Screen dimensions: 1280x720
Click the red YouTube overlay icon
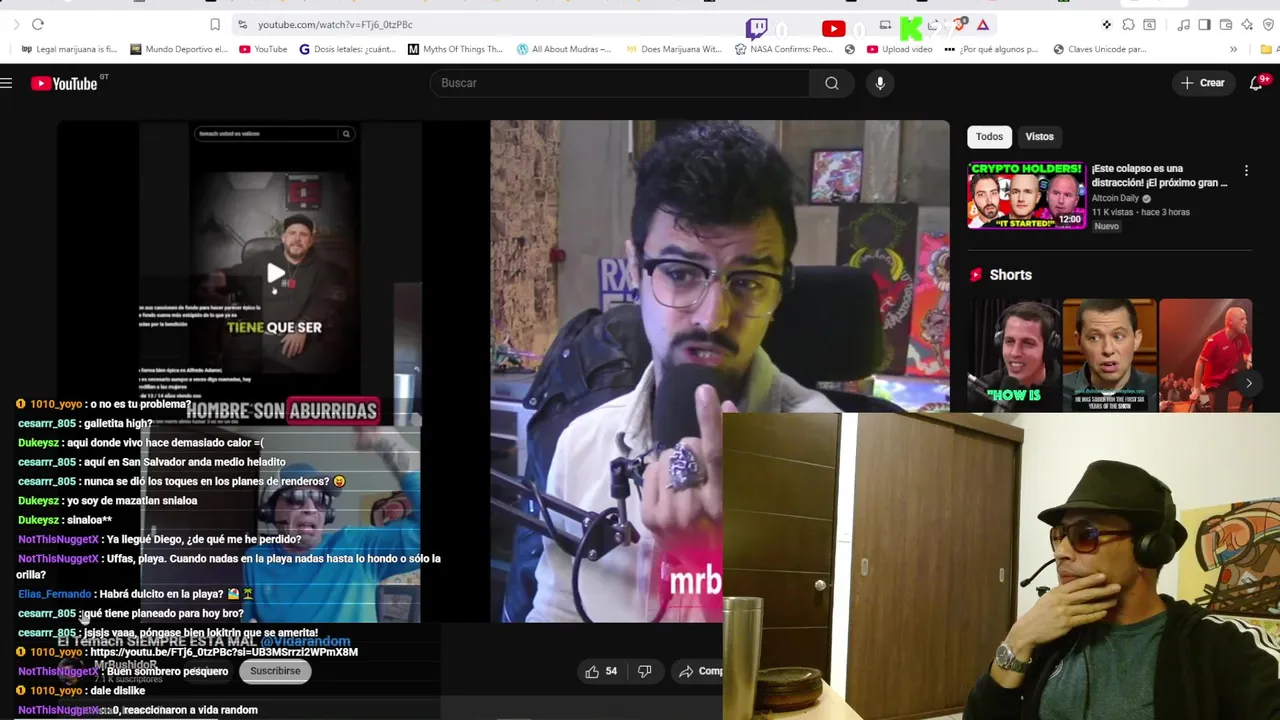tap(833, 29)
